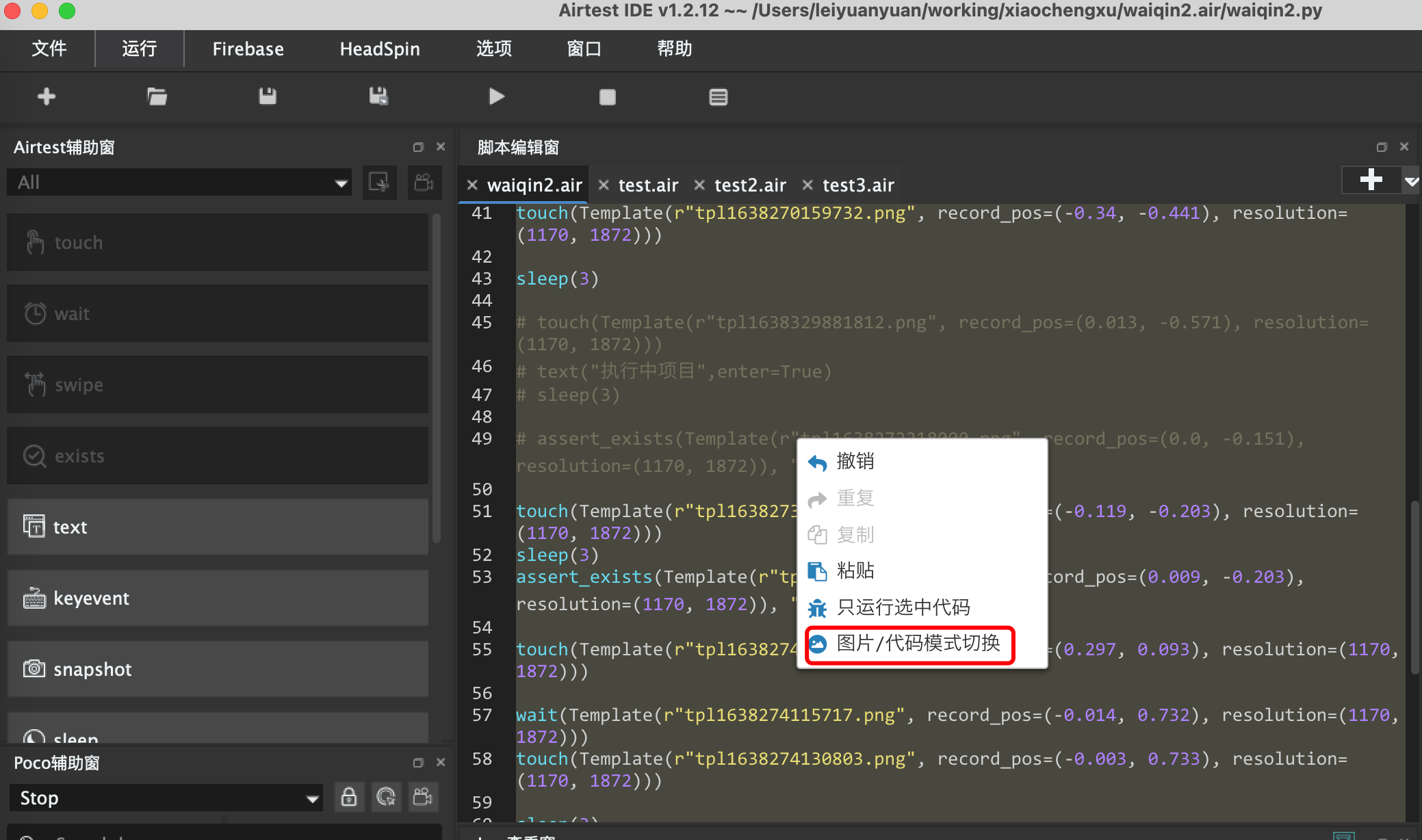Switch to the test.air tab
1422x840 pixels.
pos(648,185)
